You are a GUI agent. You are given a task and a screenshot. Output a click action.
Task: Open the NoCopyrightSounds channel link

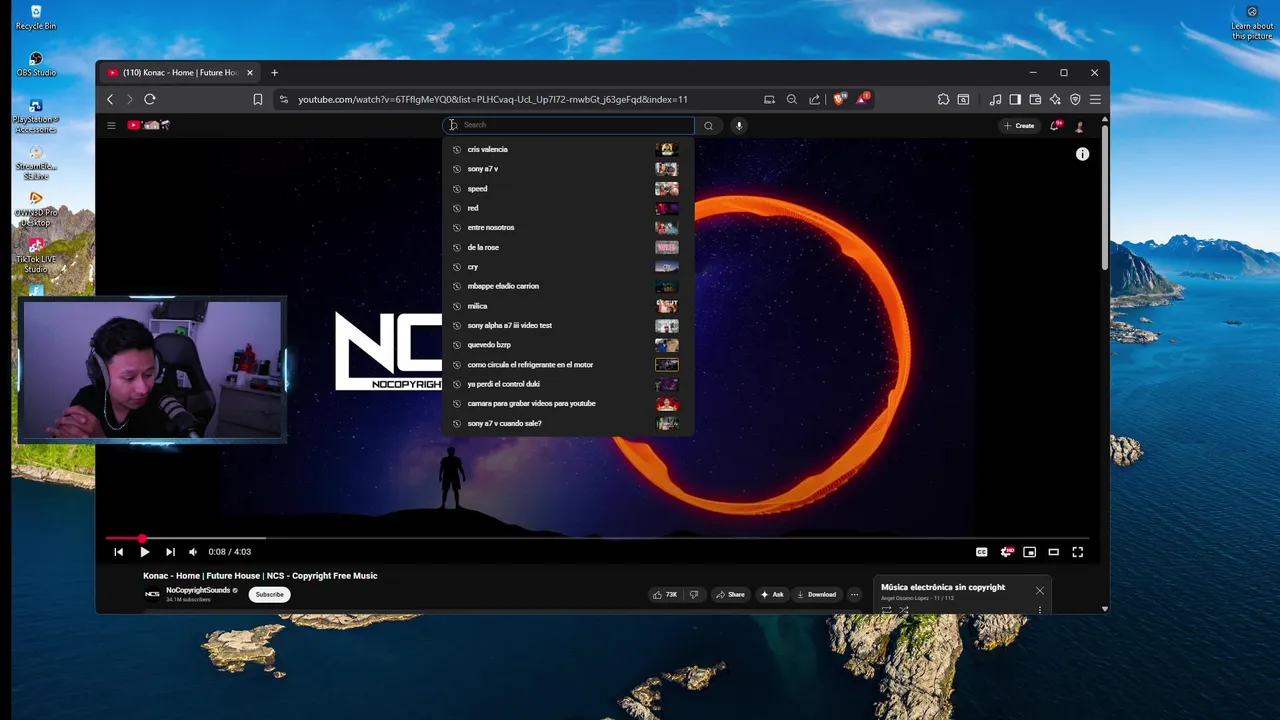point(198,590)
